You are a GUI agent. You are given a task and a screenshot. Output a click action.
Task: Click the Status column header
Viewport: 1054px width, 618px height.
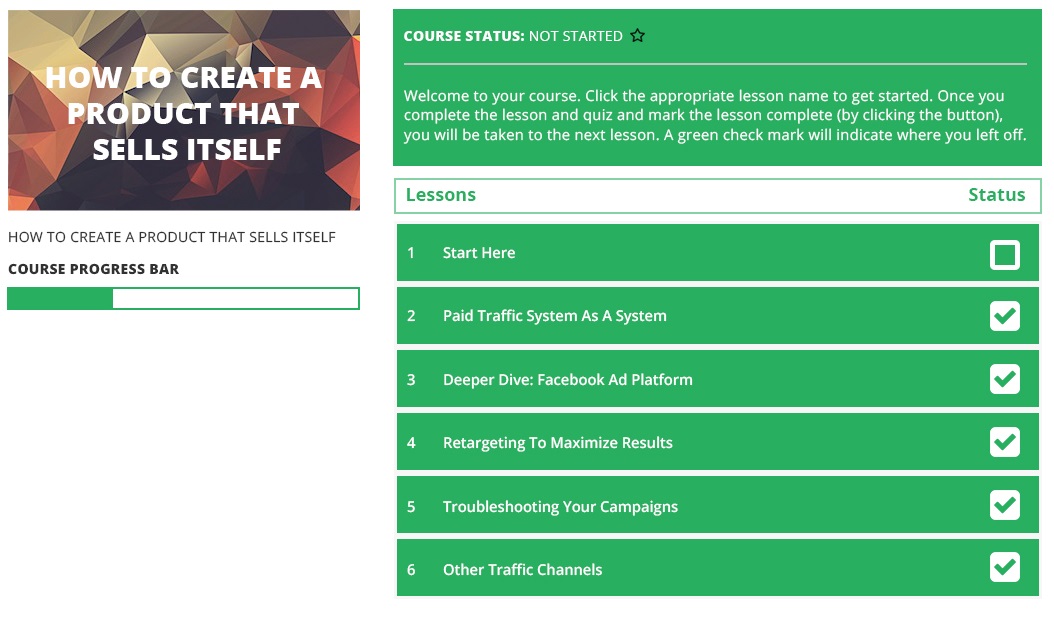996,195
